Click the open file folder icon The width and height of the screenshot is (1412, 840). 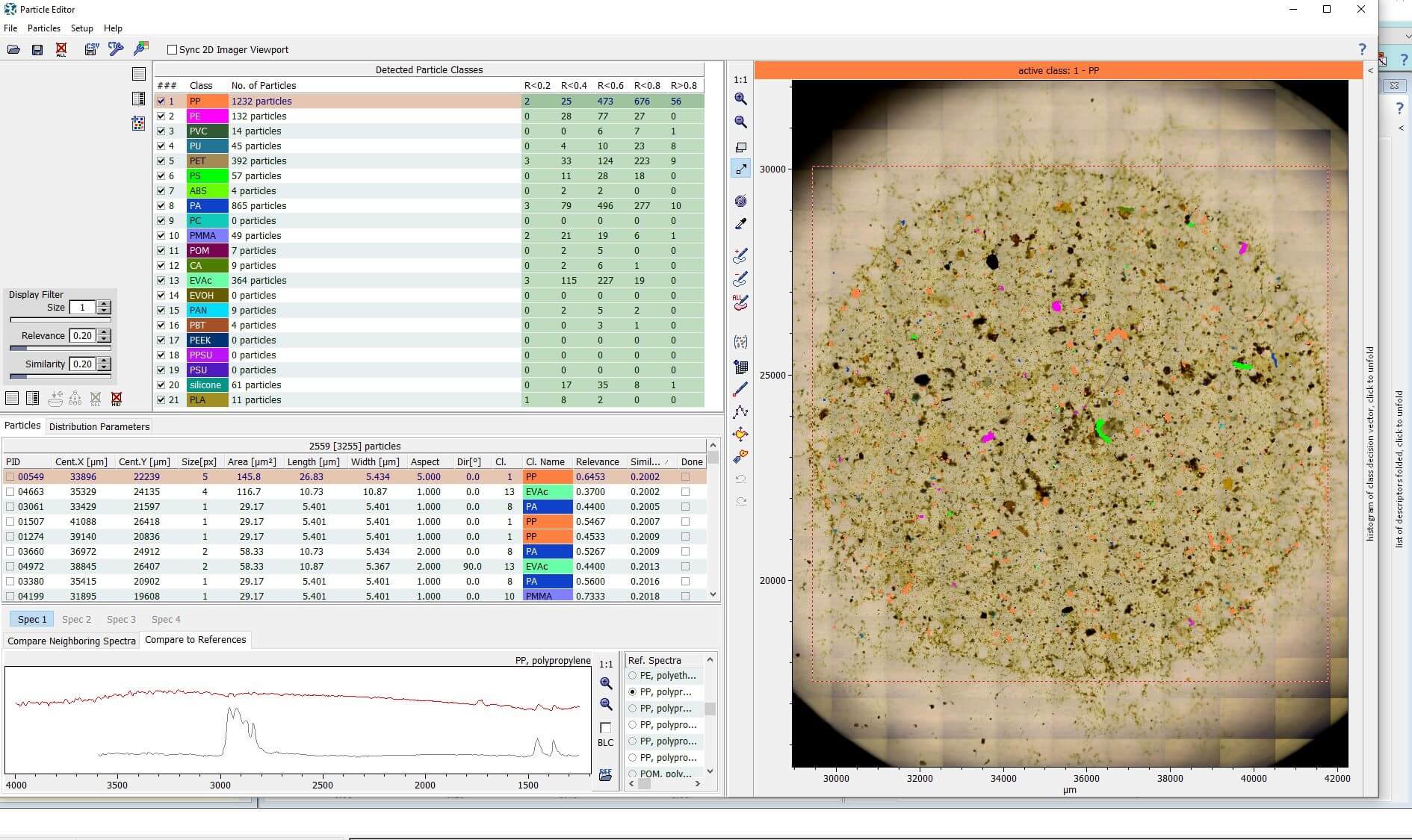[x=13, y=49]
